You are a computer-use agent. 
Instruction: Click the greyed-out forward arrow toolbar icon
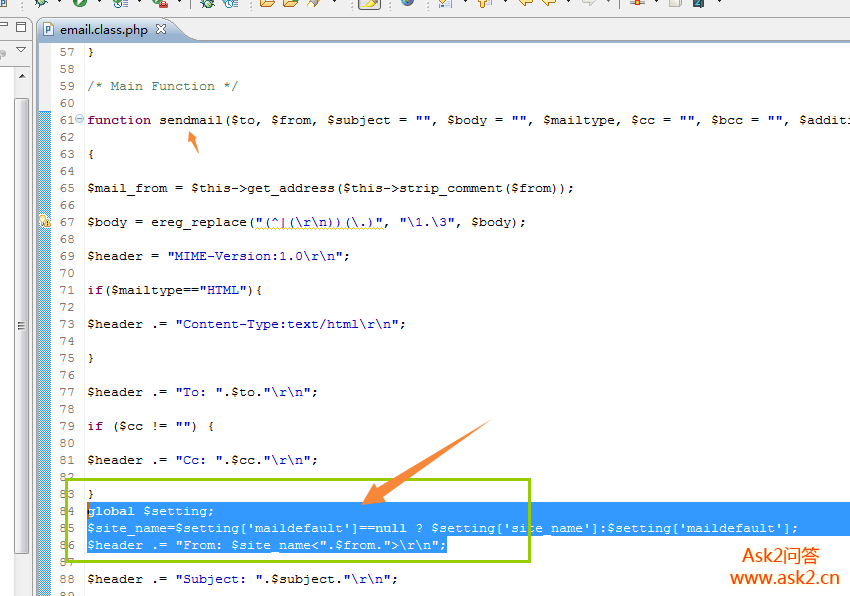[590, 3]
